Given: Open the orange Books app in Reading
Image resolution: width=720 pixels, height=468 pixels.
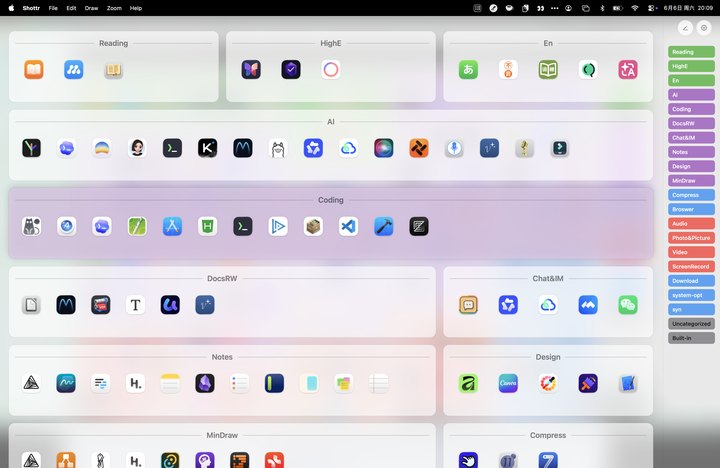Looking at the screenshot, I should tap(34, 70).
